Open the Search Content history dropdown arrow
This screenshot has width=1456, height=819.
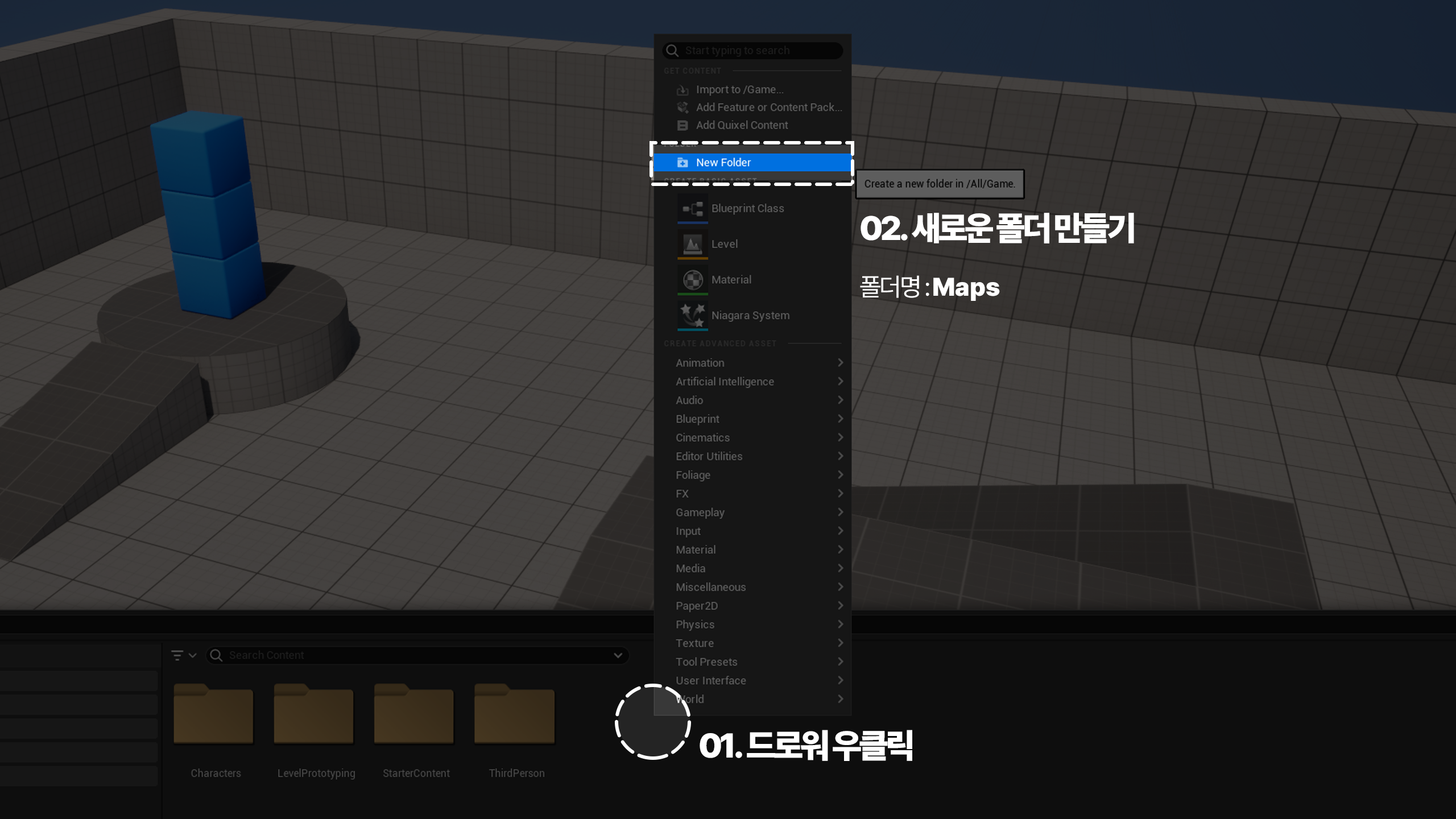618,655
